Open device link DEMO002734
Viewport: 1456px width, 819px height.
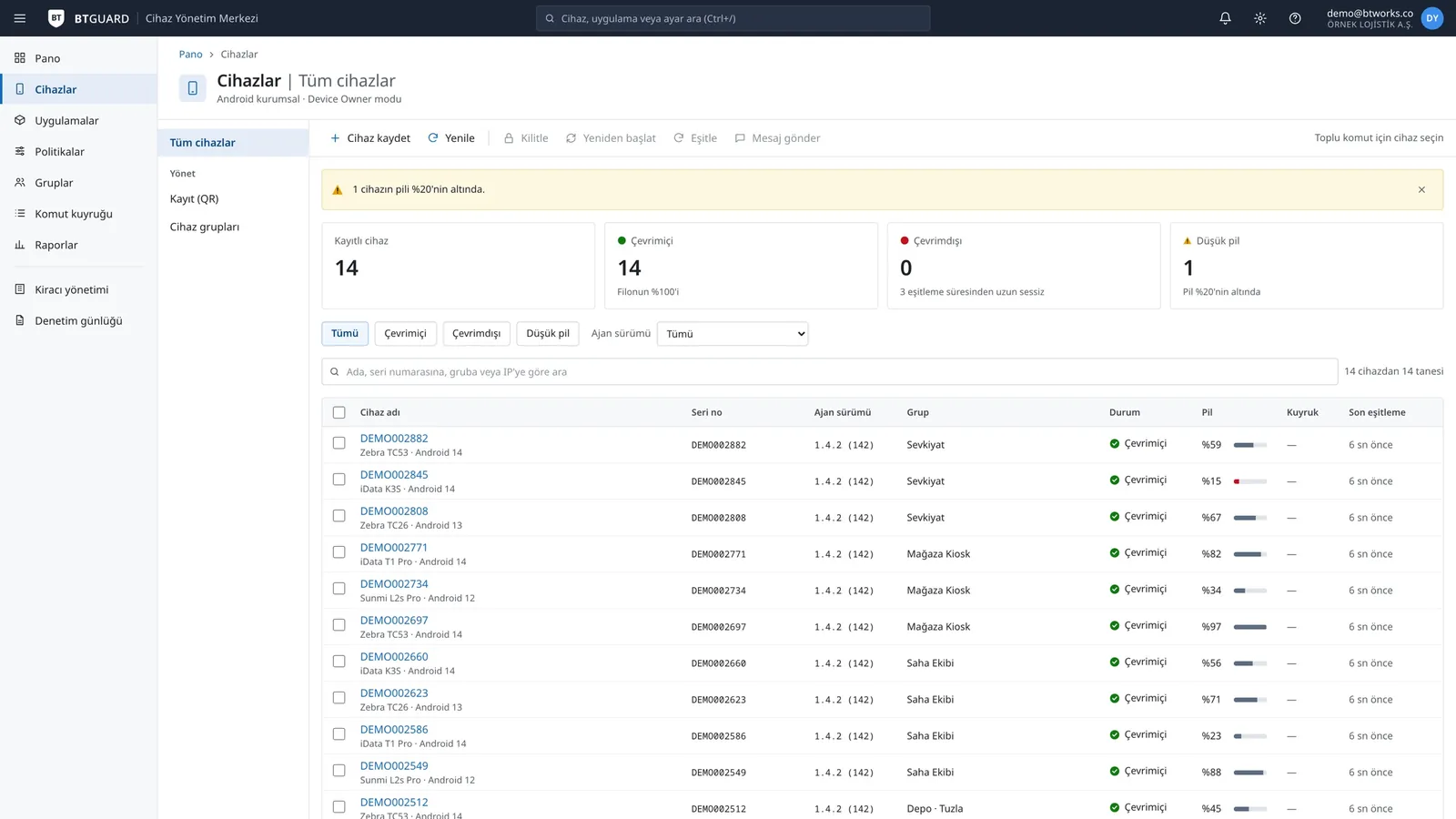pos(394,584)
